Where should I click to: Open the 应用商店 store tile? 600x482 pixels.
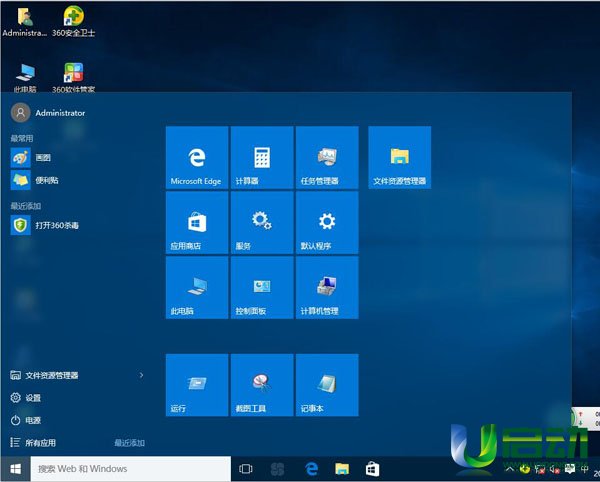click(x=197, y=222)
